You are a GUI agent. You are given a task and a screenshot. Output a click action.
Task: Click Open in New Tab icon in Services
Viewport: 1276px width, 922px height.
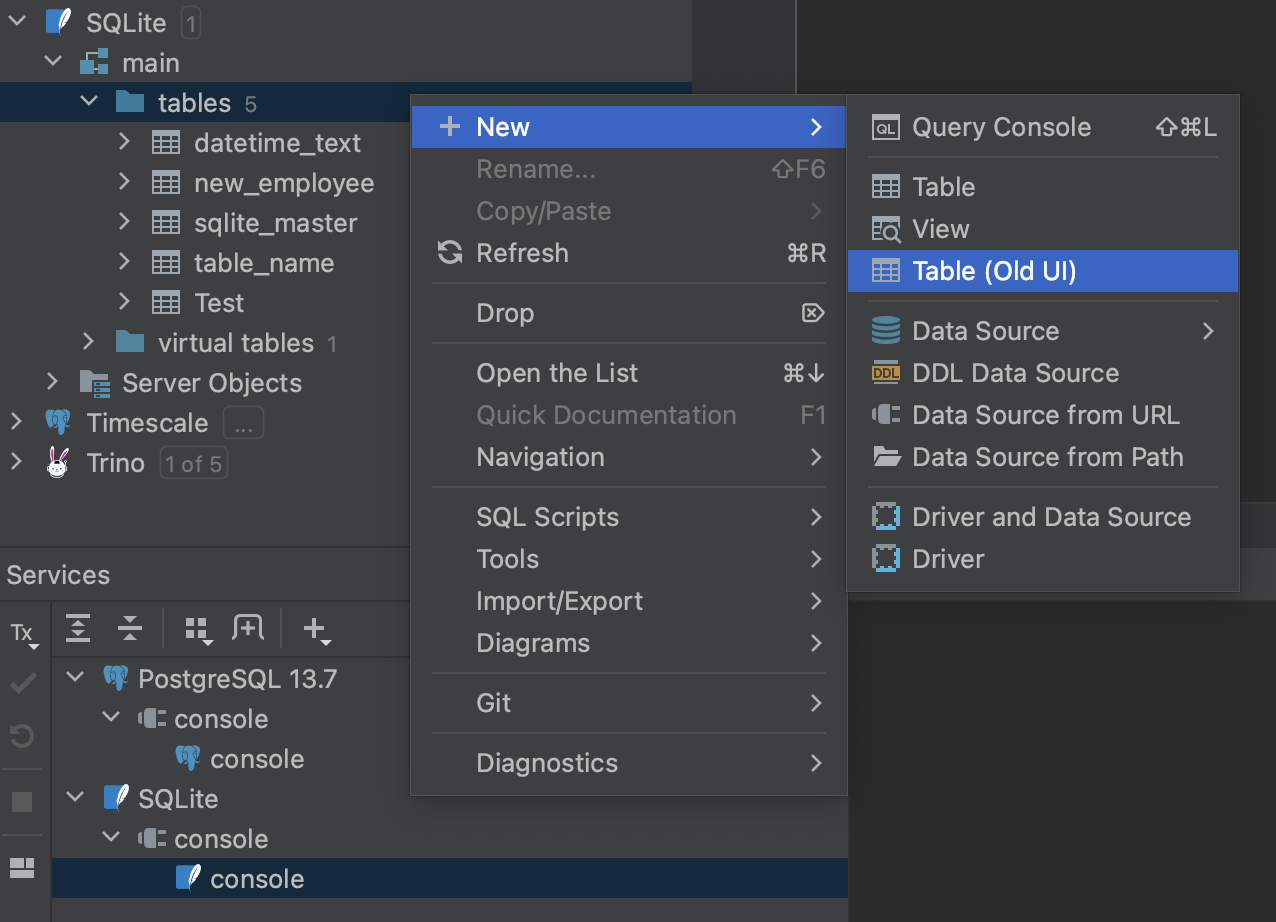248,628
